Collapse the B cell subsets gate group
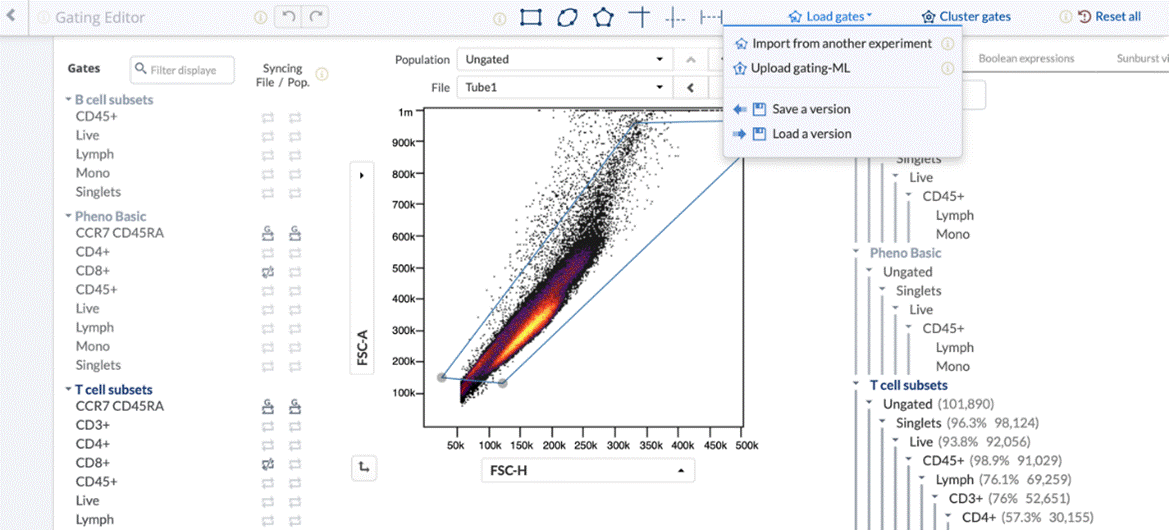This screenshot has height=530, width=1169. click(67, 100)
